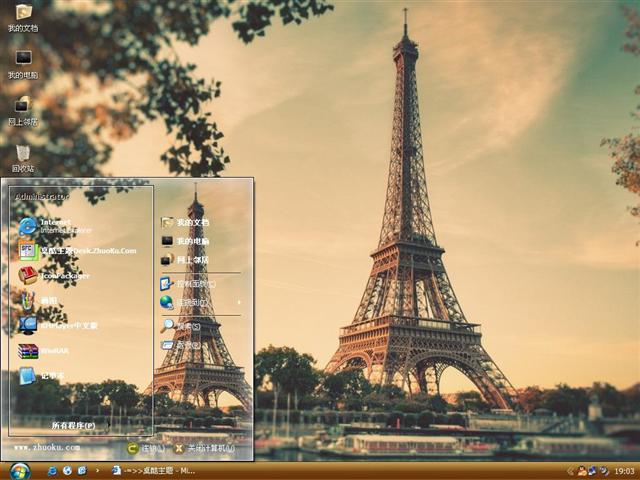
Task: Open WinRAR from the Start menu
Action: [x=44, y=351]
